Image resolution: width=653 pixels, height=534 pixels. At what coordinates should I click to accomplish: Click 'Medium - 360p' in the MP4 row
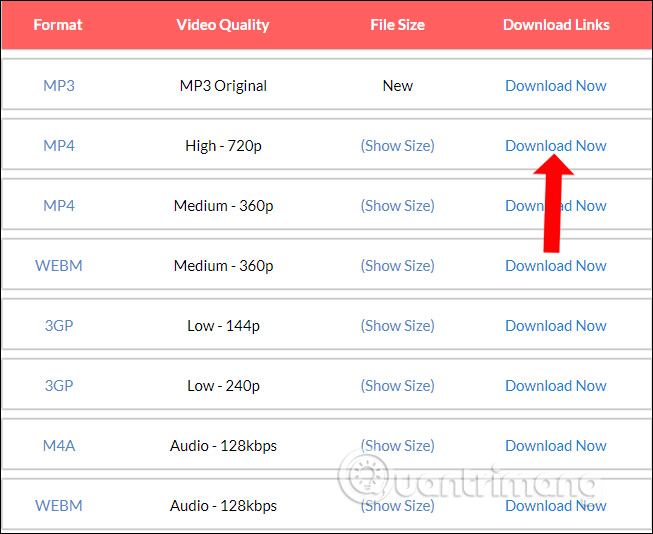point(223,206)
